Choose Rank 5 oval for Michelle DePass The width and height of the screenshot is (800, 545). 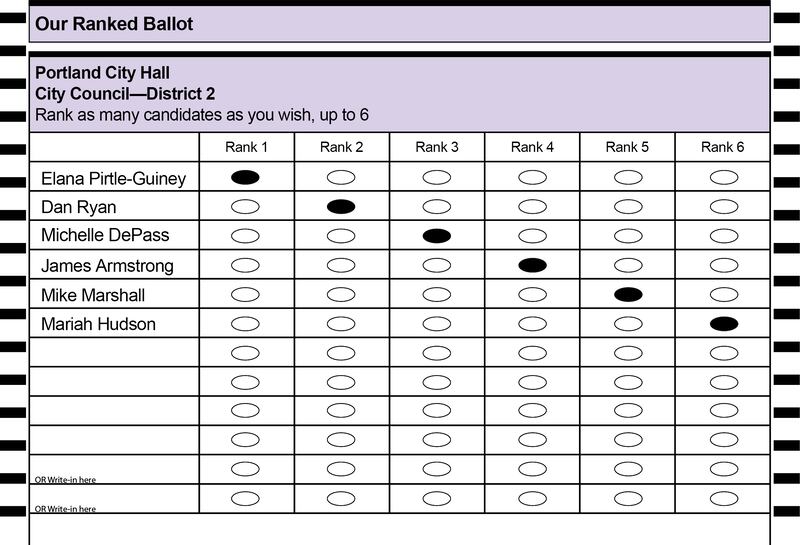point(628,236)
